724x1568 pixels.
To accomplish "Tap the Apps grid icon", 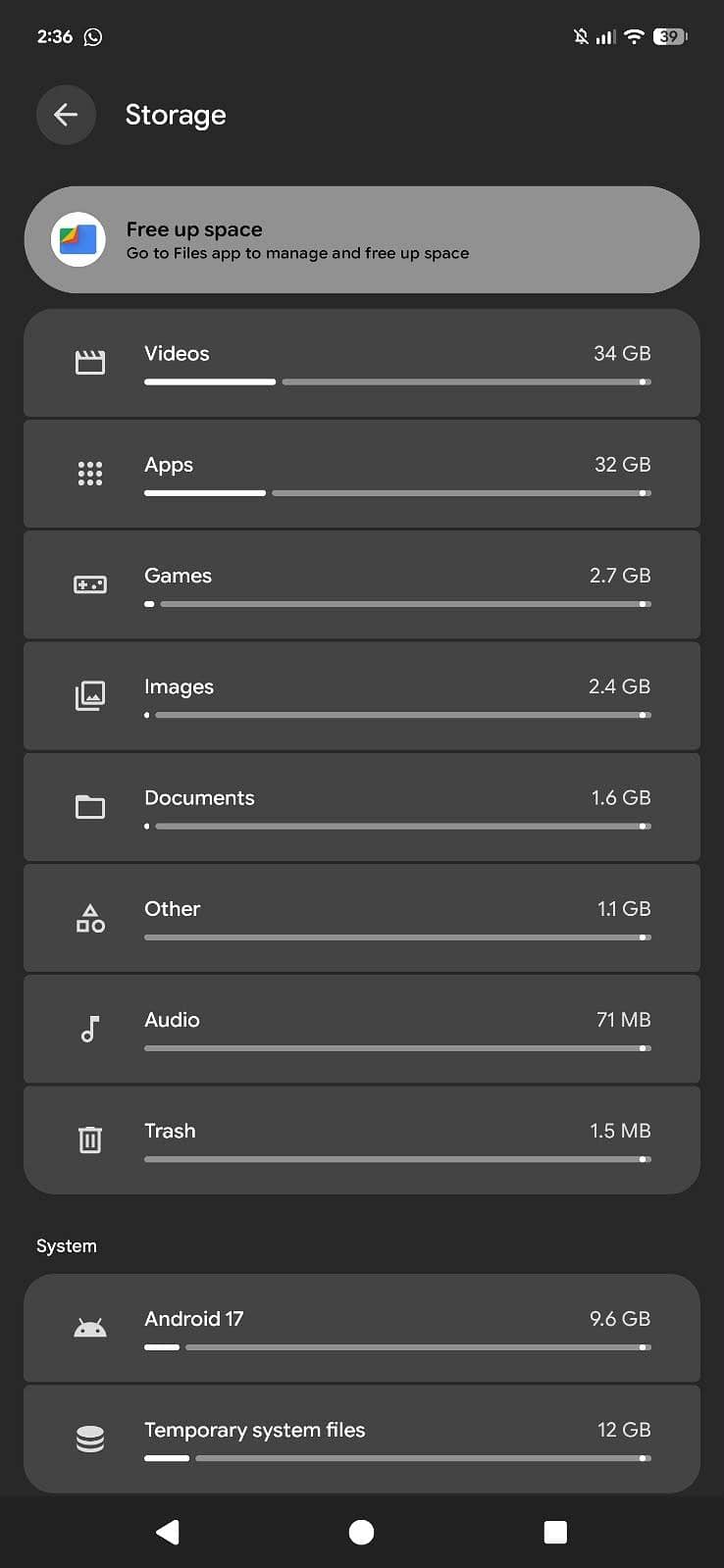I will tap(90, 474).
